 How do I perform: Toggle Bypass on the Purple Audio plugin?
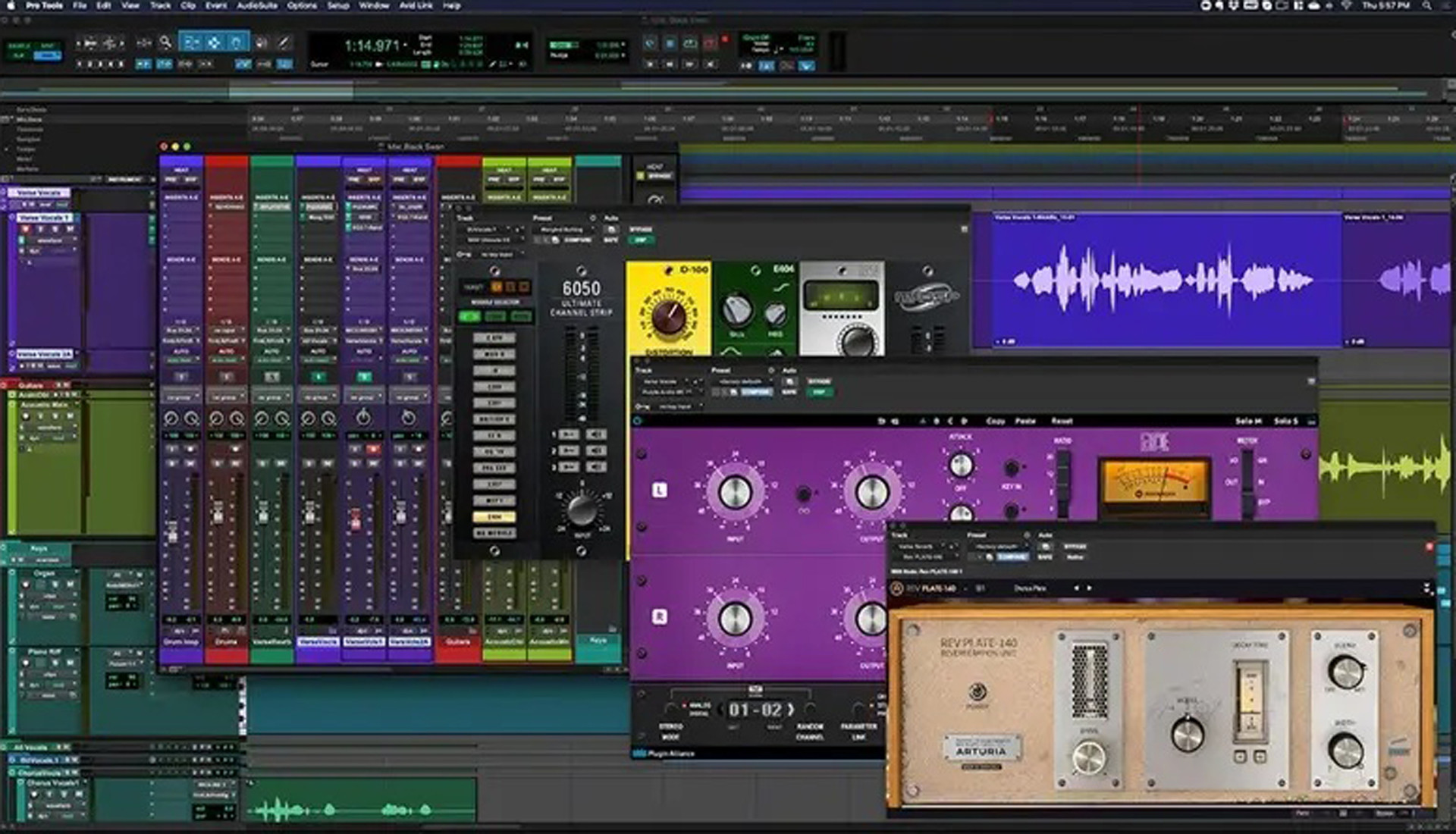tap(819, 381)
